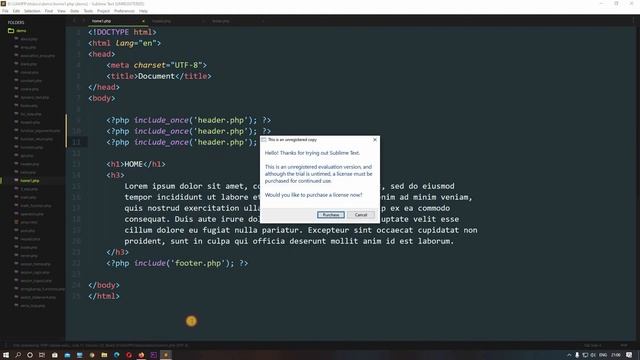
Task: Select home1.php in the sidebar
Action: click(x=30, y=180)
